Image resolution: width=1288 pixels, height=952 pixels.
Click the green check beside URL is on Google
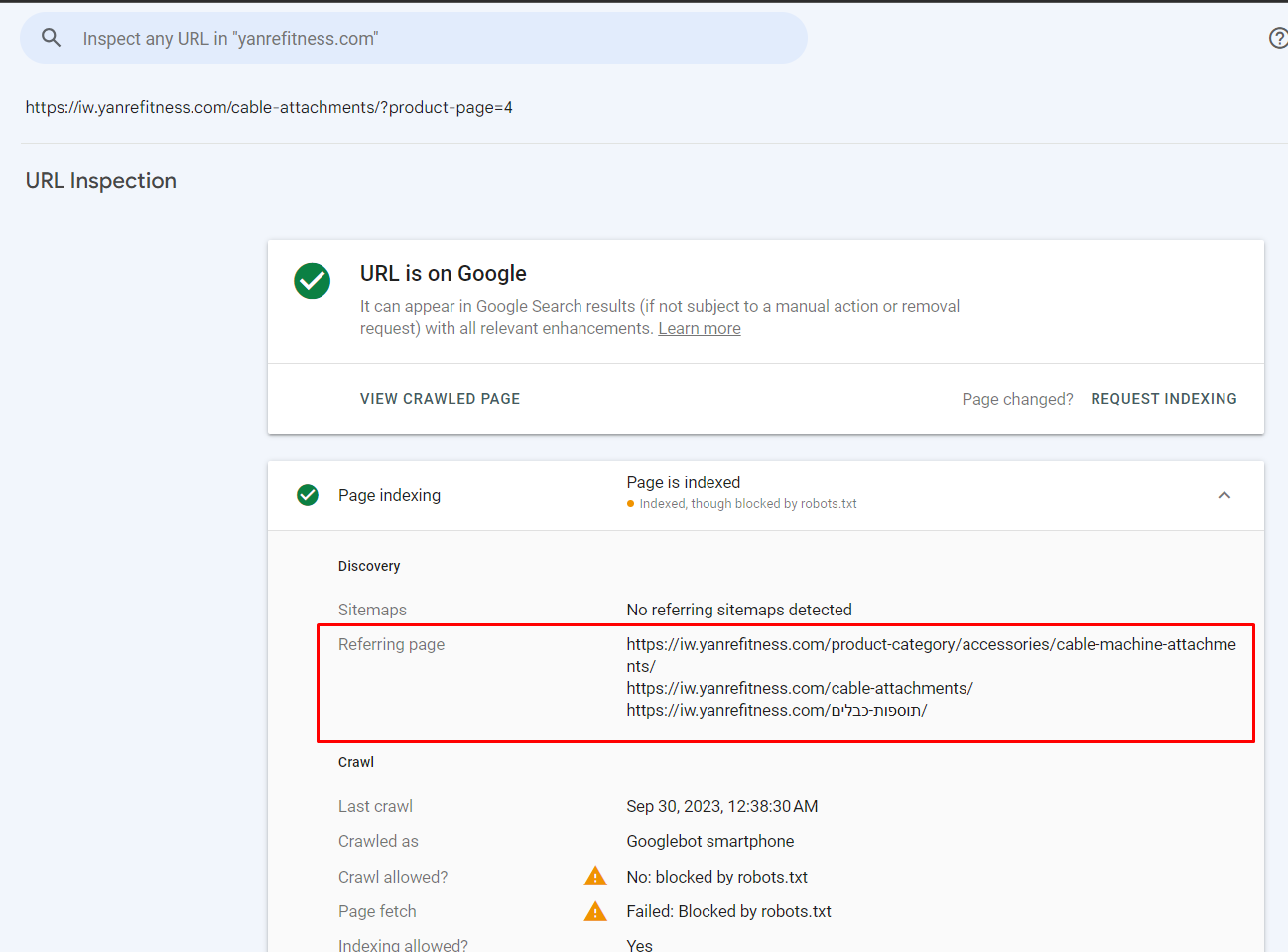pos(313,281)
